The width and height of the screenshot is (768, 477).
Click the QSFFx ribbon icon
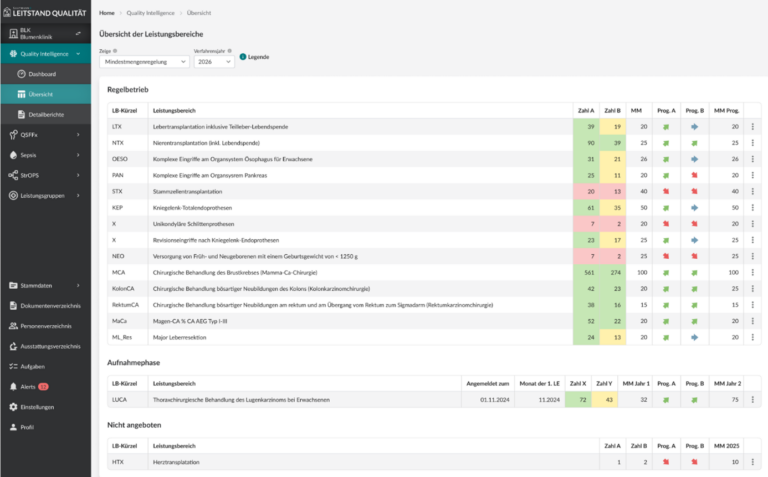click(13, 135)
